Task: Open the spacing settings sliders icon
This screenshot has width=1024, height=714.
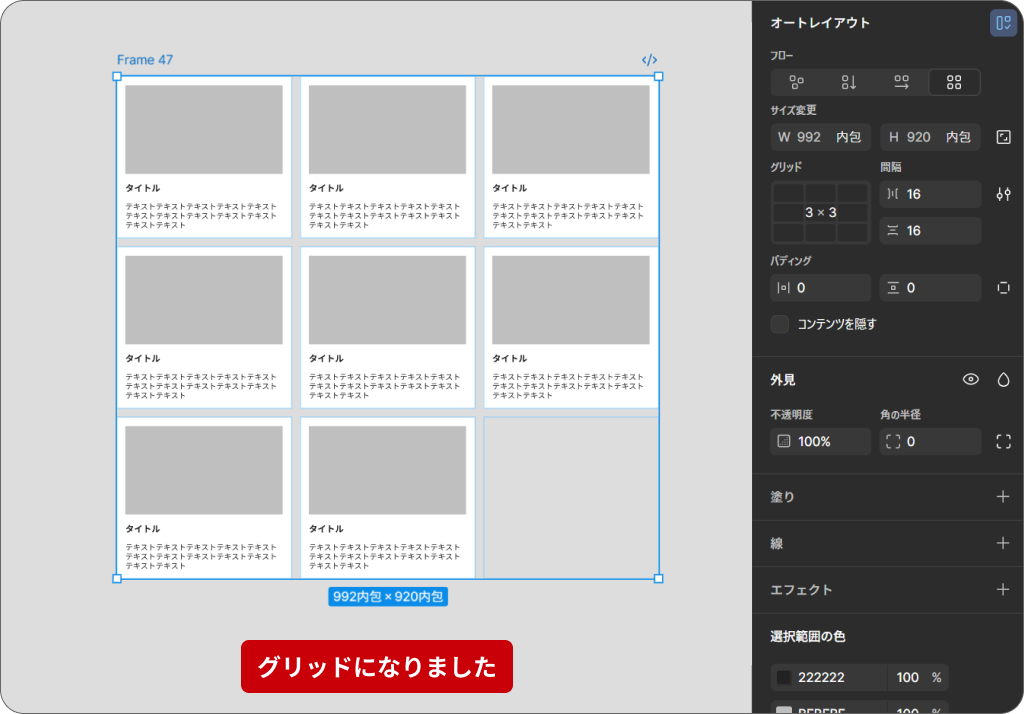Action: coord(1003,194)
